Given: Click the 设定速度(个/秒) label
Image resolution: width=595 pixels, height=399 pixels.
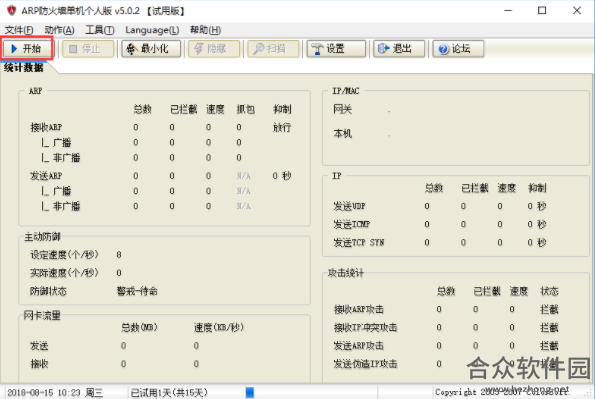Looking at the screenshot, I should pos(64,255).
